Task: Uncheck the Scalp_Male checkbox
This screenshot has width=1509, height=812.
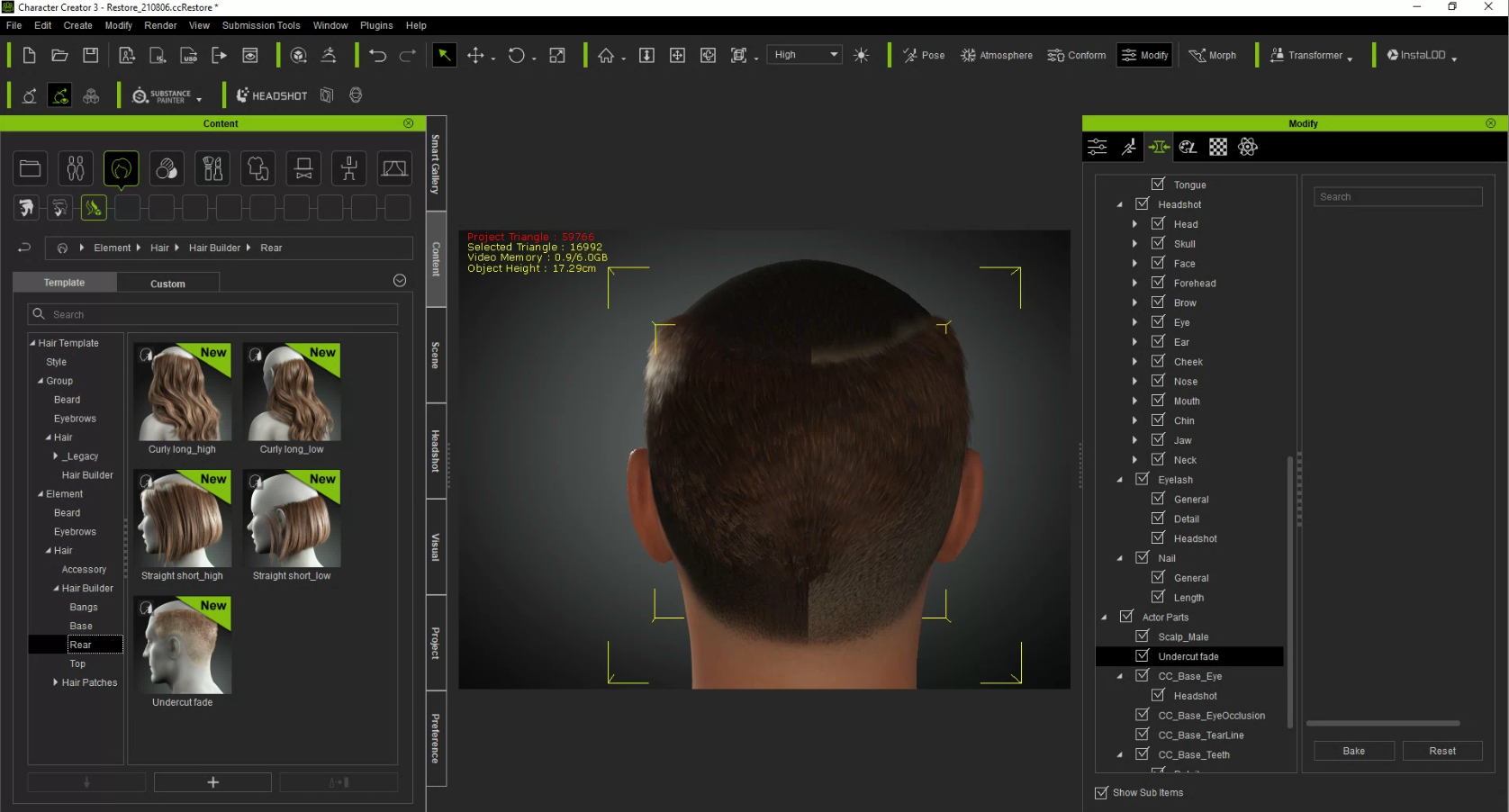Action: 1142,636
